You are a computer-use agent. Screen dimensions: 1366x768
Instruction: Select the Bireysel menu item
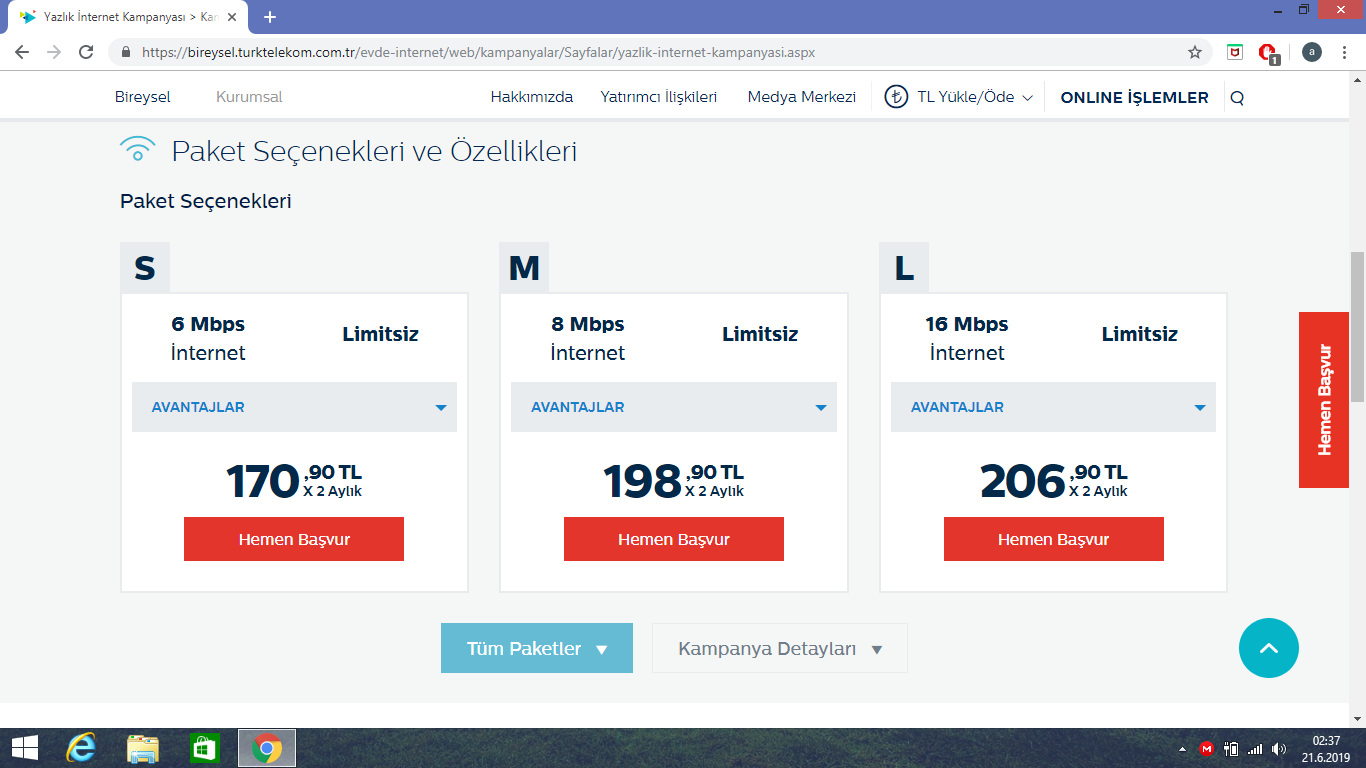143,97
